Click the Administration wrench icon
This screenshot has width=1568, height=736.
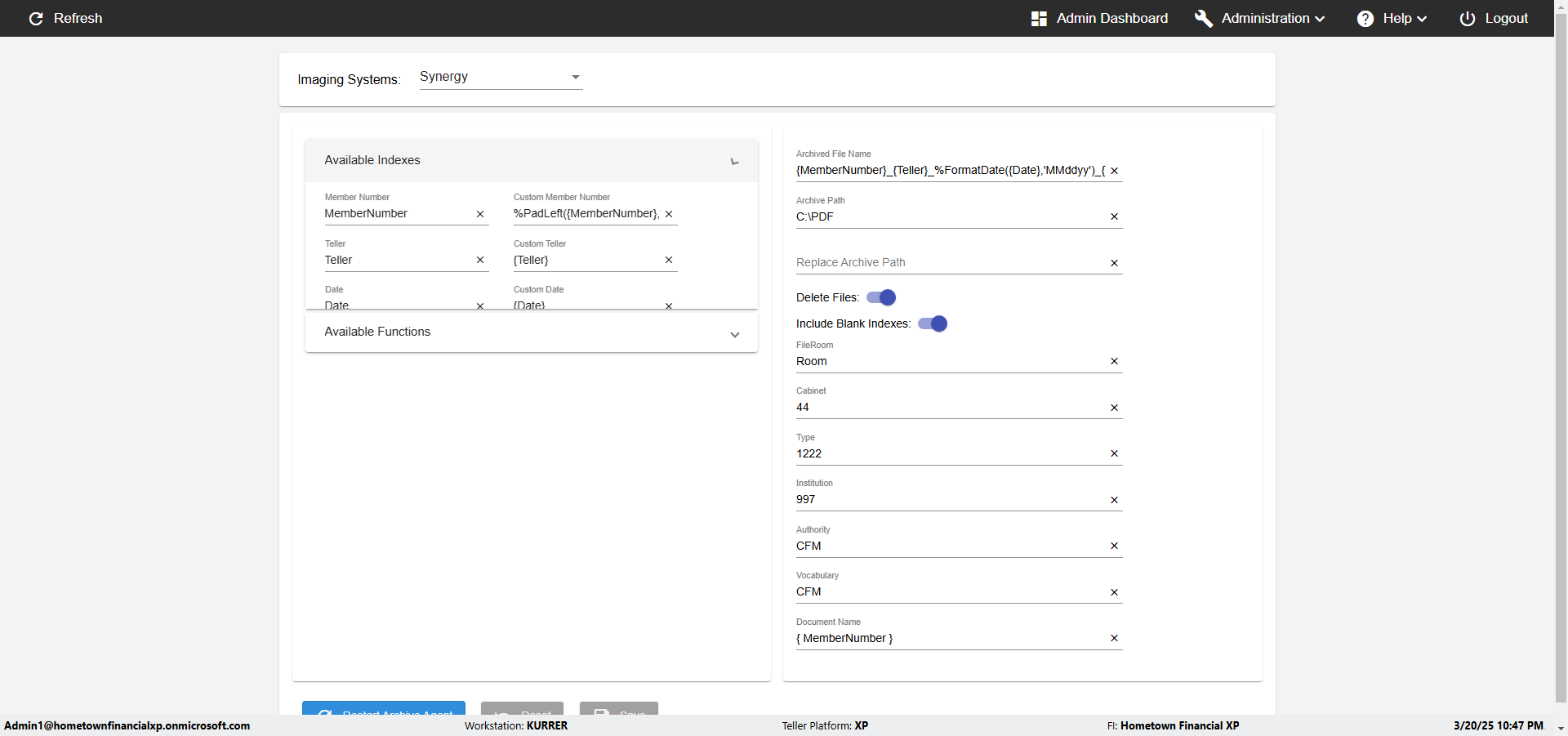tap(1203, 19)
